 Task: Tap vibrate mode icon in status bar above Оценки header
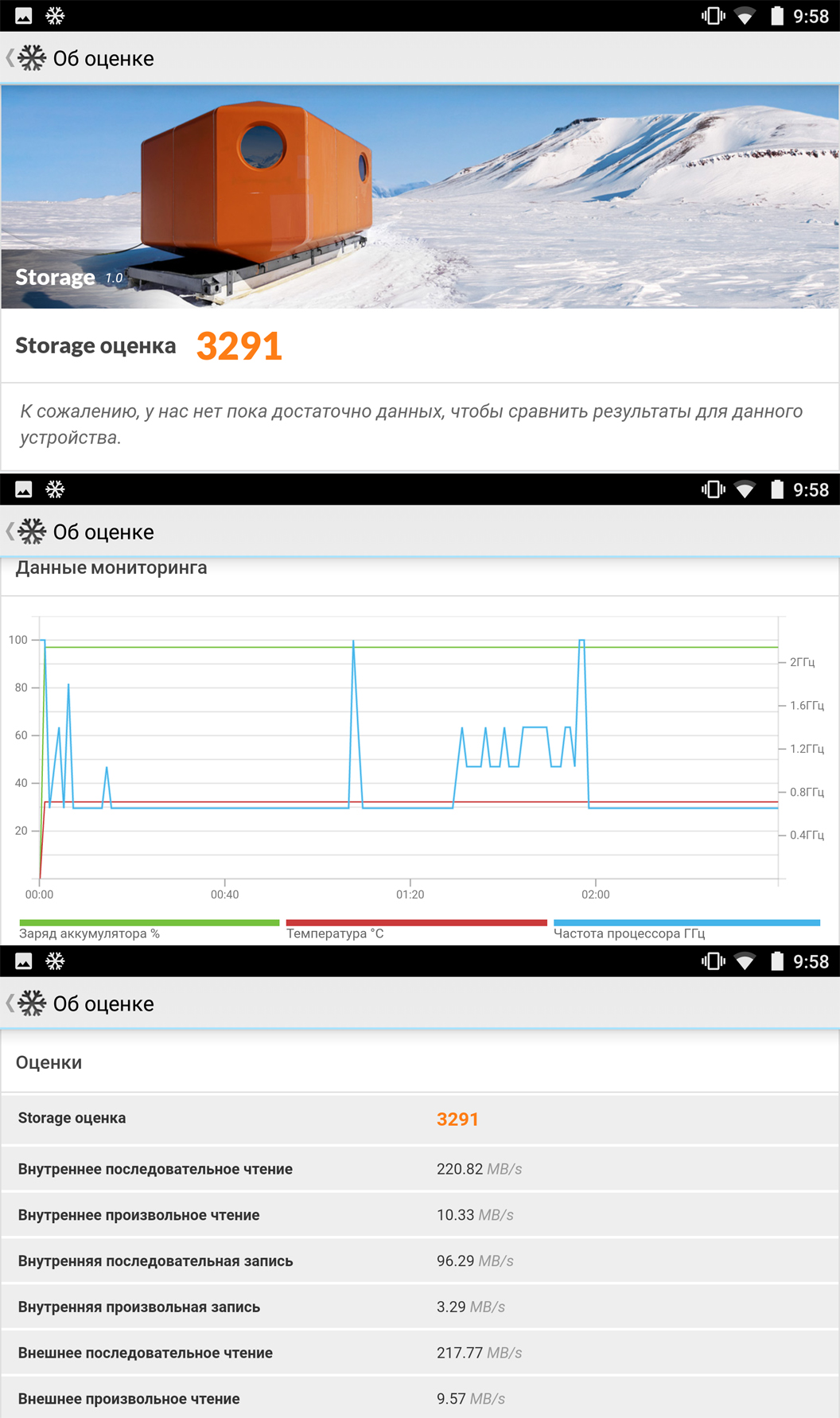(x=714, y=961)
